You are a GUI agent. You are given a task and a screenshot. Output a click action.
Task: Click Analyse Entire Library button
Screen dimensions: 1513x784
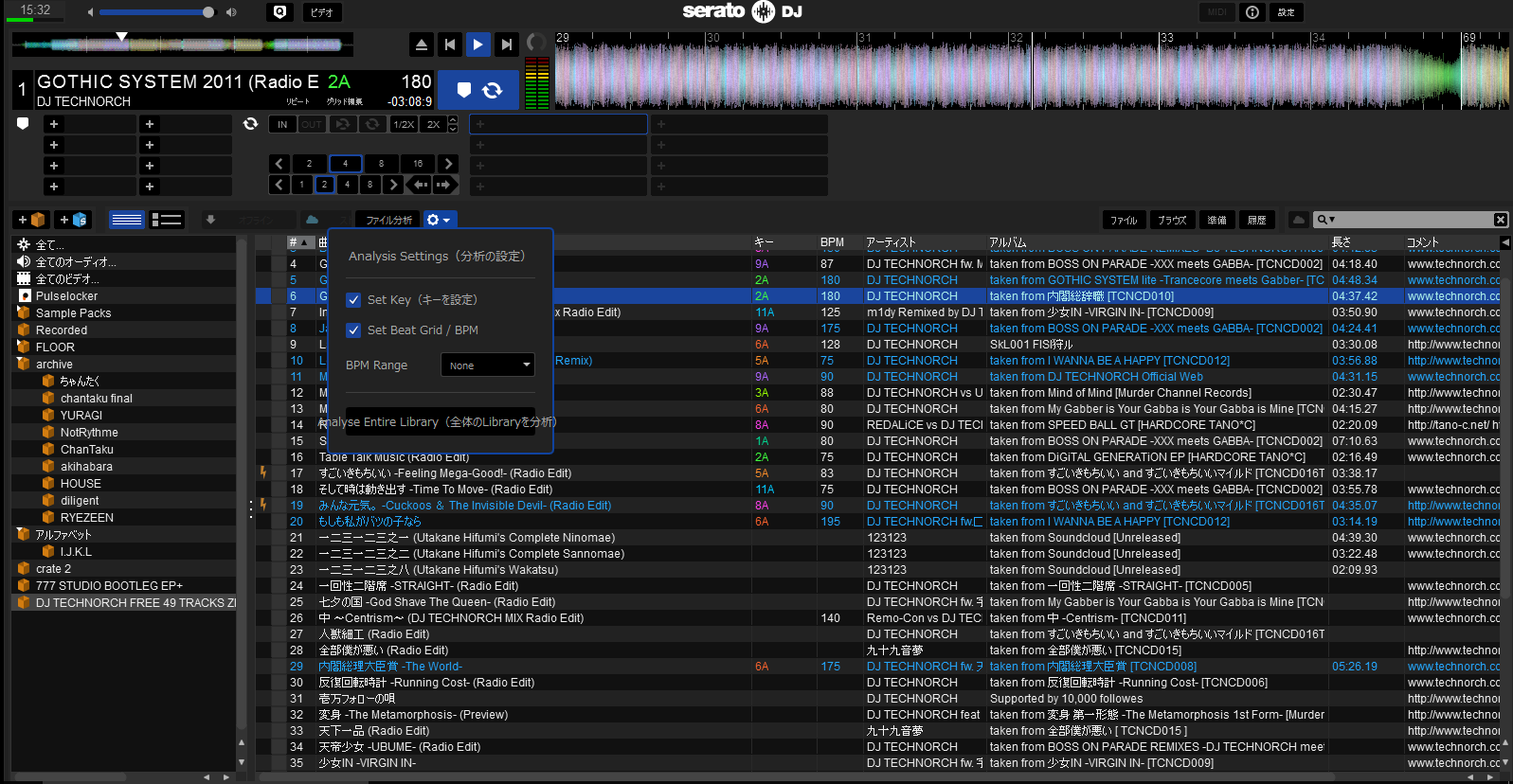pyautogui.click(x=441, y=421)
